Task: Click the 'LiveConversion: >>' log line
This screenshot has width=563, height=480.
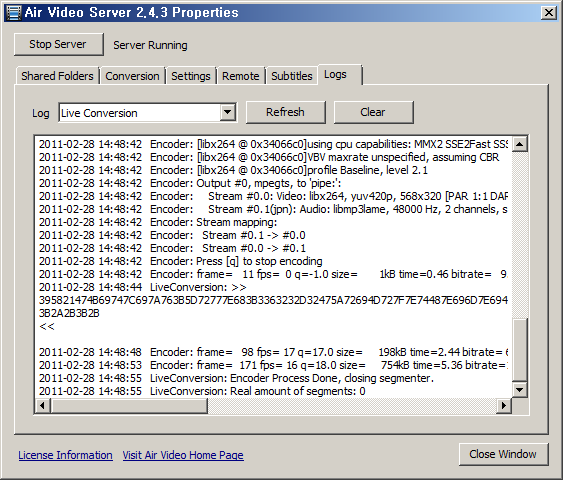Action: click(143, 287)
